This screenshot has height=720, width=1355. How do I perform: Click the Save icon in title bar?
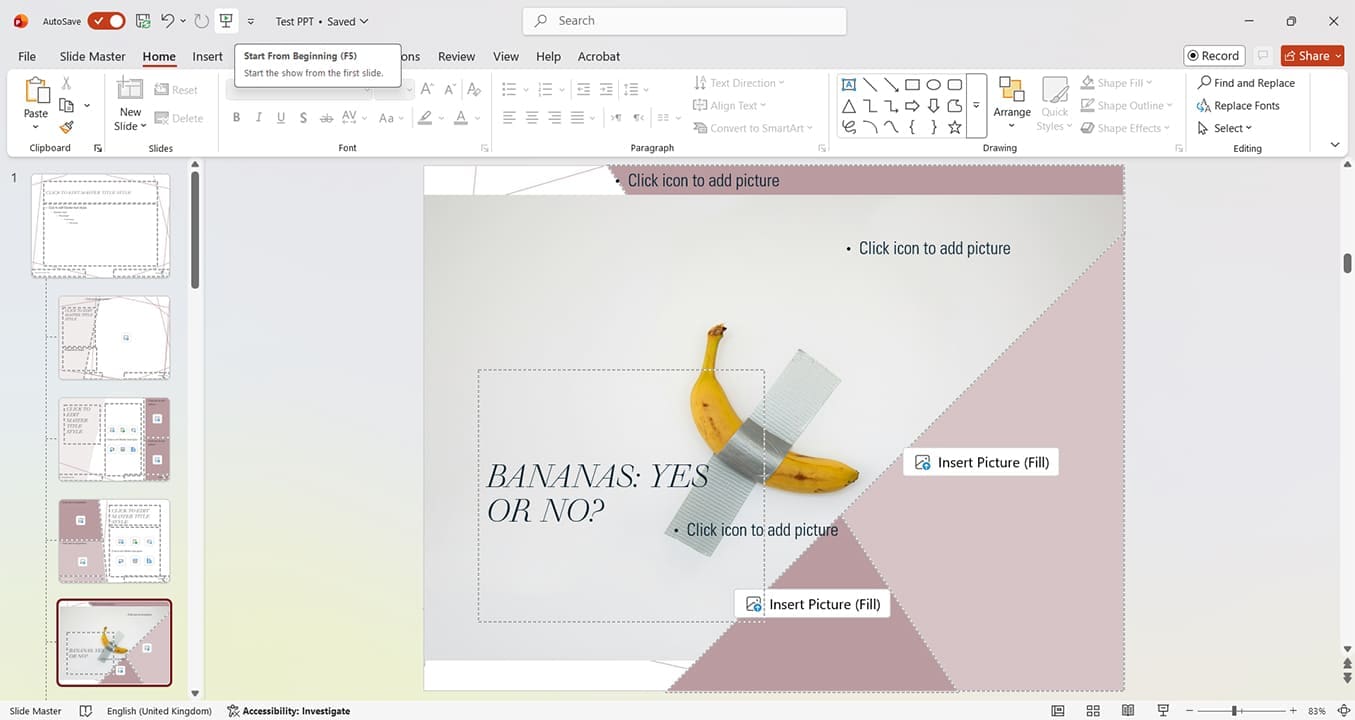[143, 21]
